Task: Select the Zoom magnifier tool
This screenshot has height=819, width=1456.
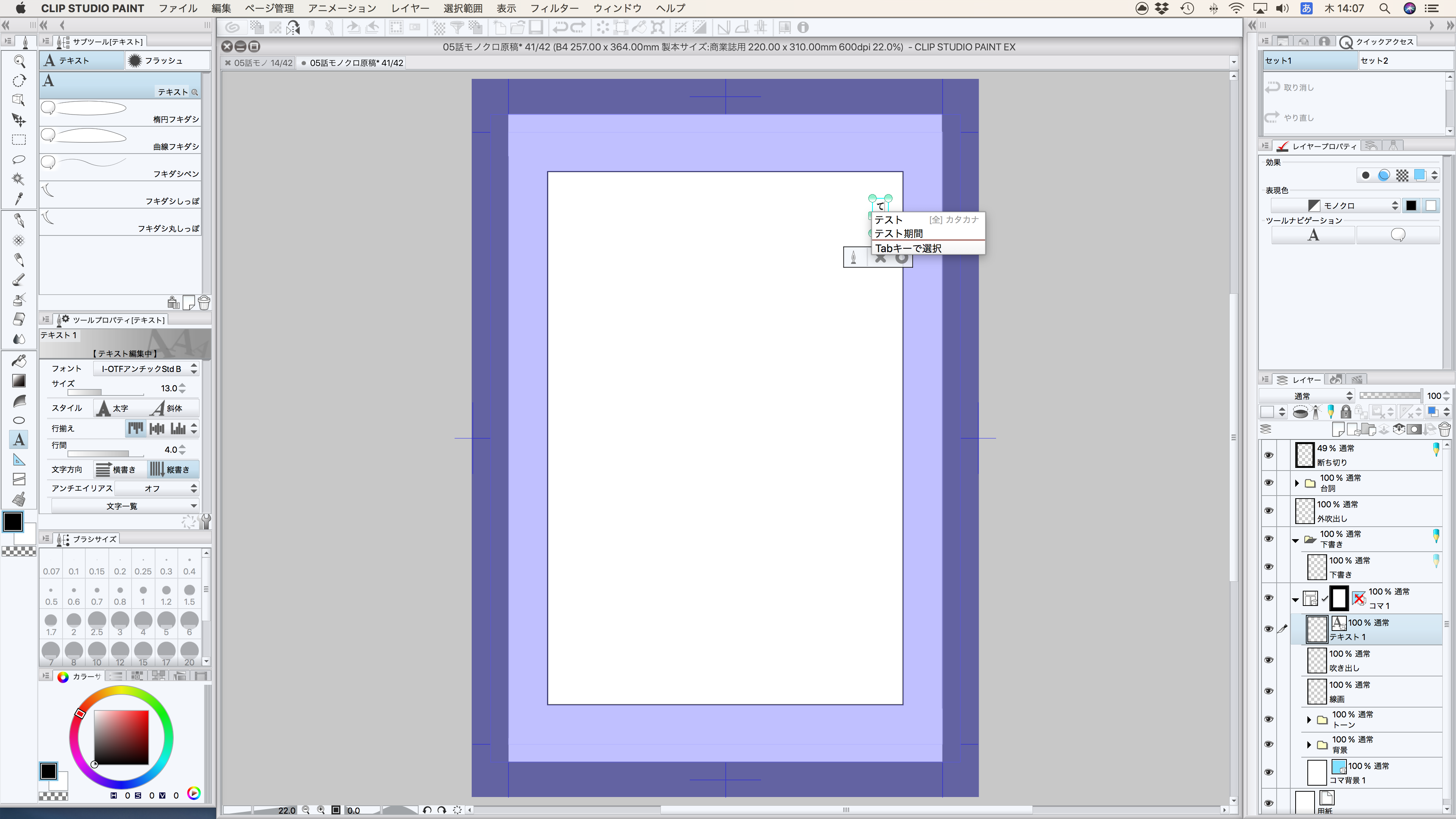Action: click(x=19, y=61)
